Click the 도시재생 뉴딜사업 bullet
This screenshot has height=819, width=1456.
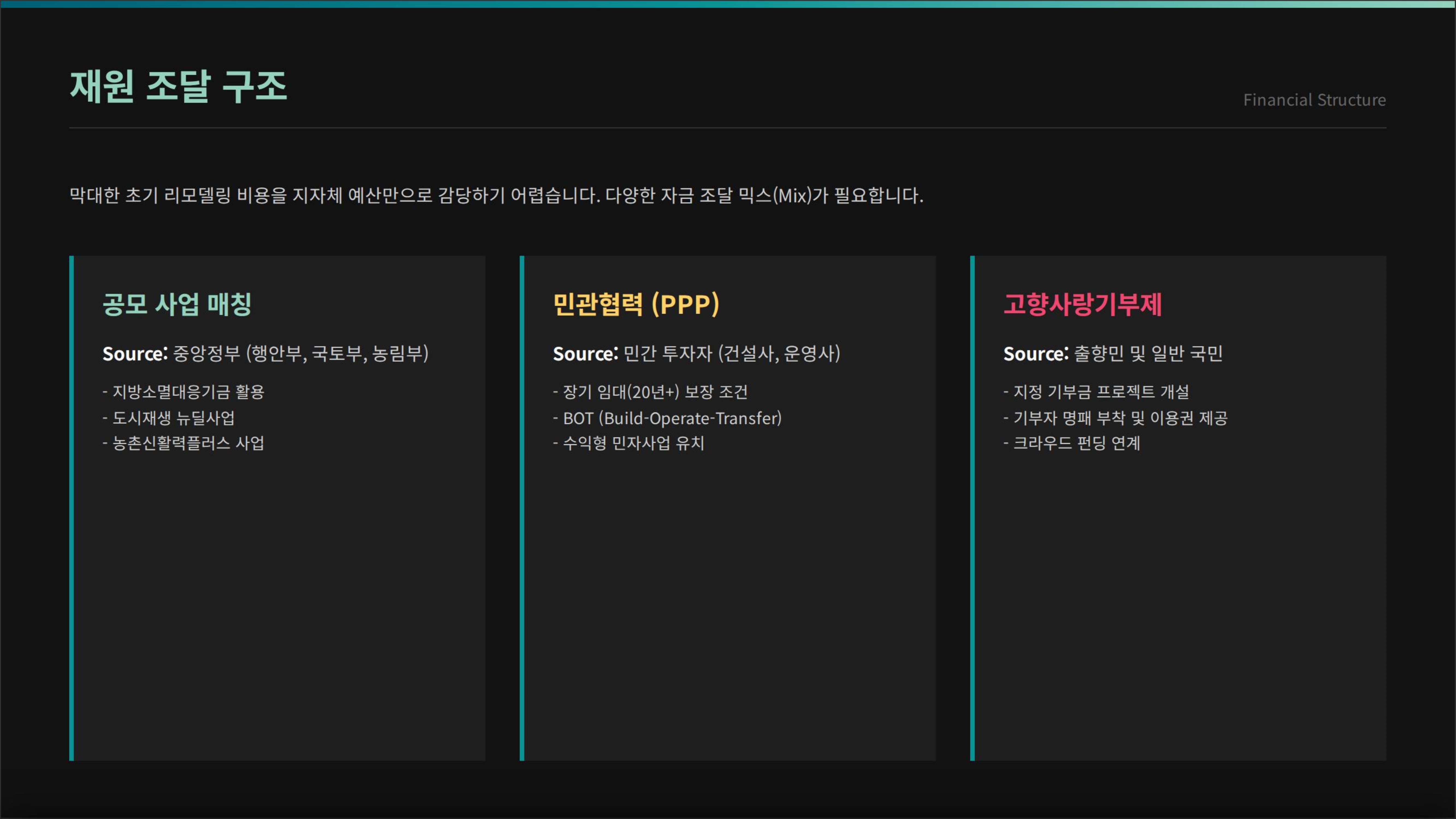point(168,418)
